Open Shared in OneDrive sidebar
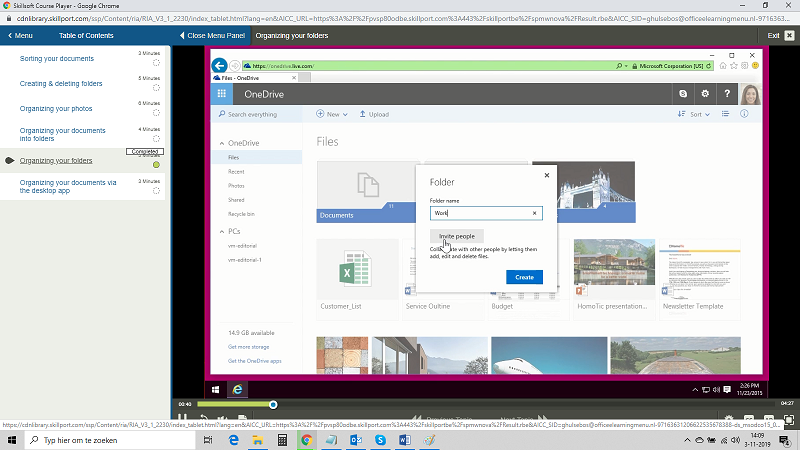Viewport: 800px width, 450px height. (236, 200)
